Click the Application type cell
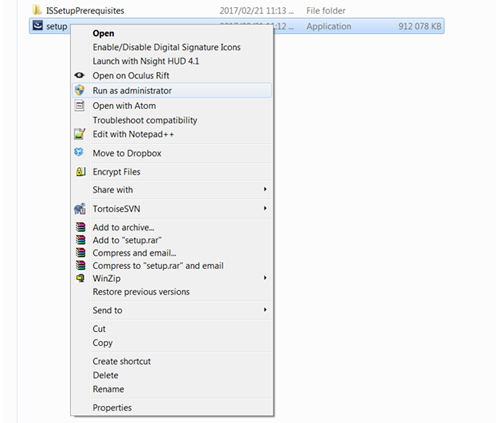The image size is (500, 423). (329, 26)
